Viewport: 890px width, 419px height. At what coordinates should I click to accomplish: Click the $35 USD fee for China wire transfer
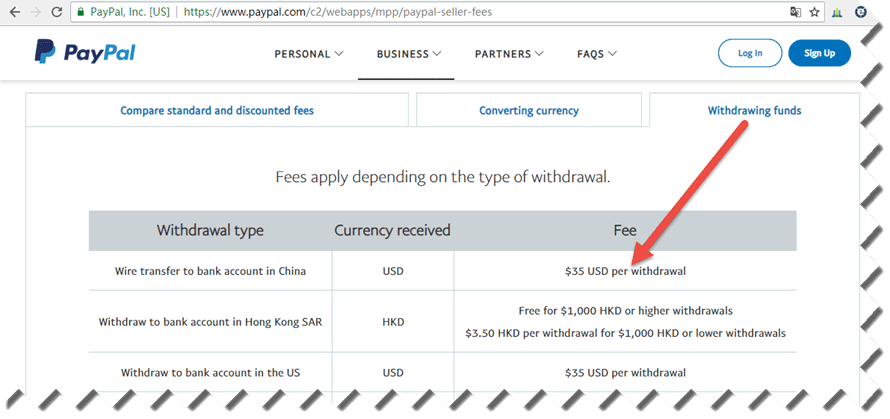point(625,271)
